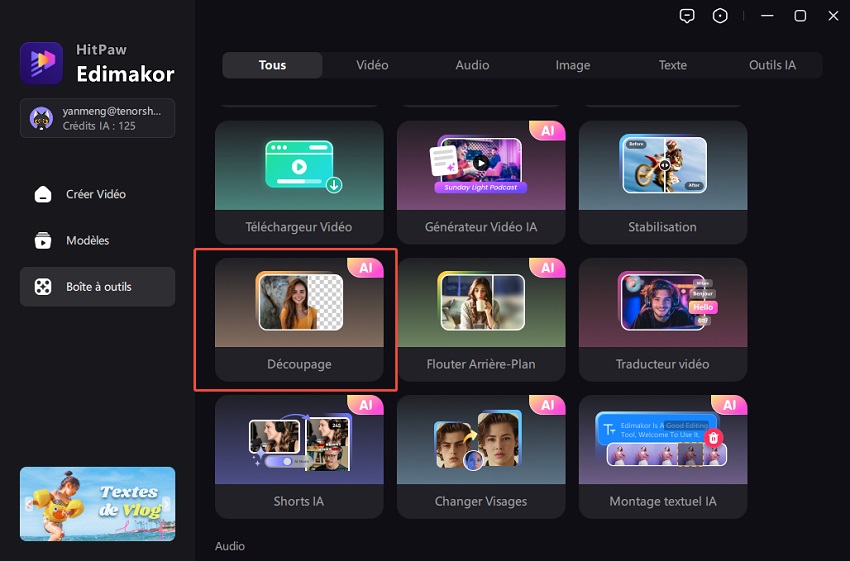
Task: Click the Créer Vidéo label
Action: click(x=96, y=194)
